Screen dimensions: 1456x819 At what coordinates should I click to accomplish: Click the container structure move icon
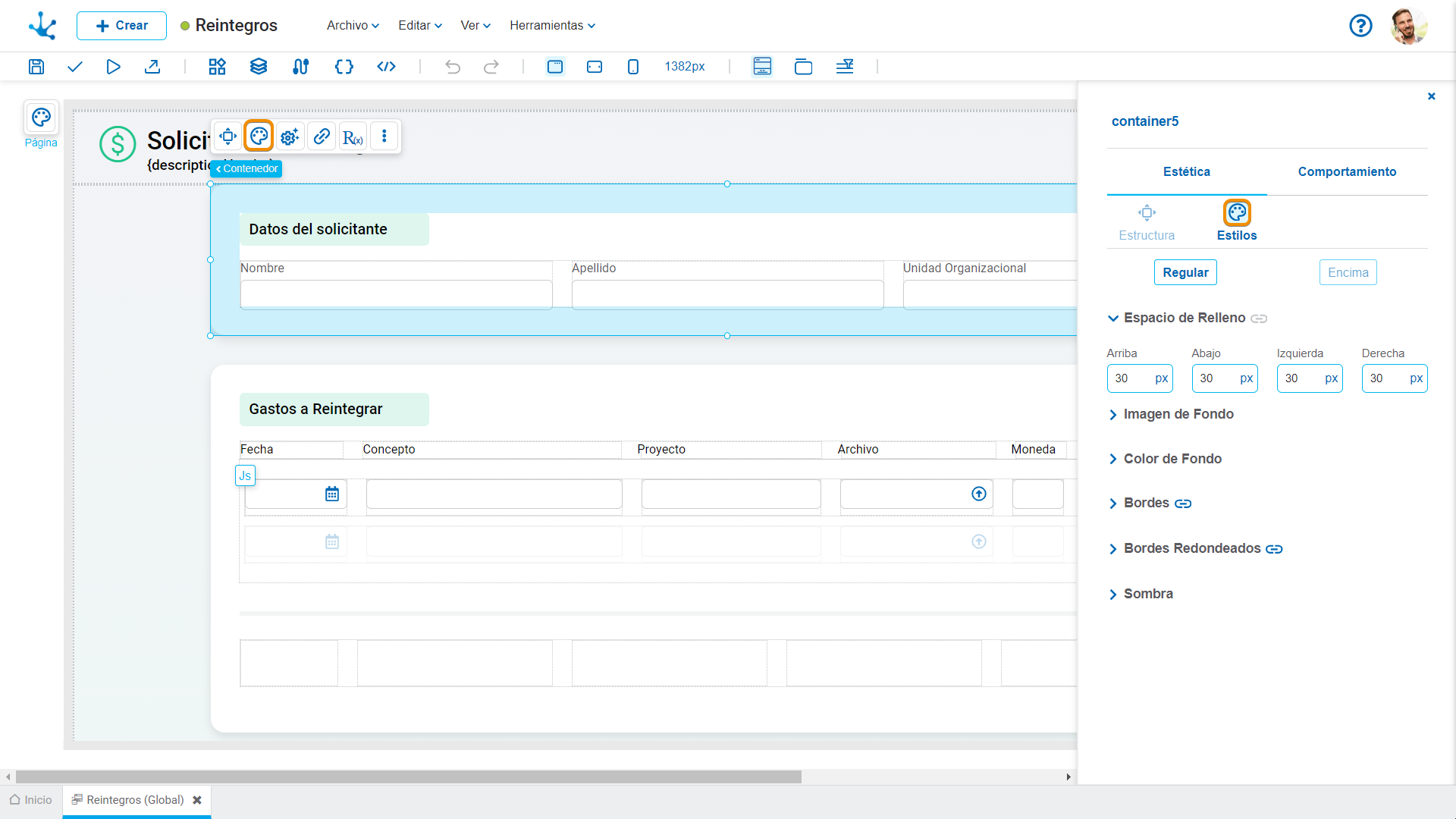click(227, 136)
